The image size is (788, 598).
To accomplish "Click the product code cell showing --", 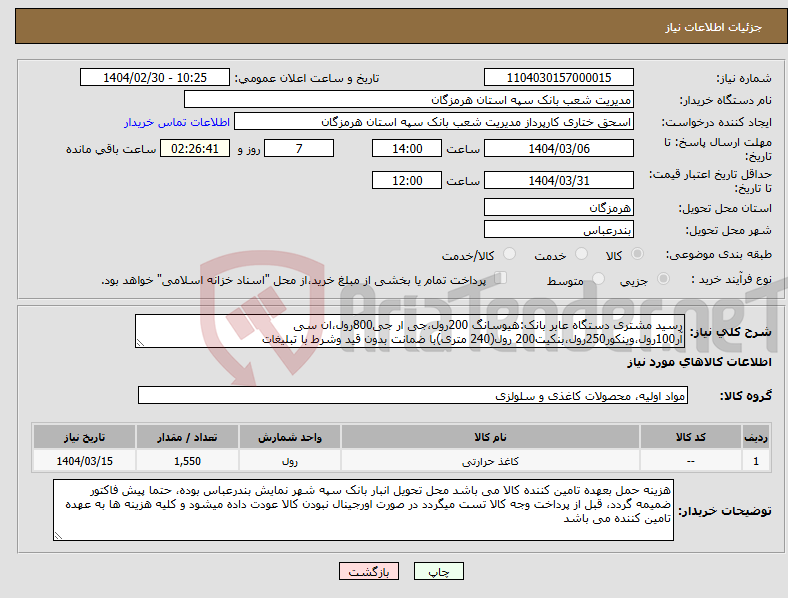I will coord(691,461).
